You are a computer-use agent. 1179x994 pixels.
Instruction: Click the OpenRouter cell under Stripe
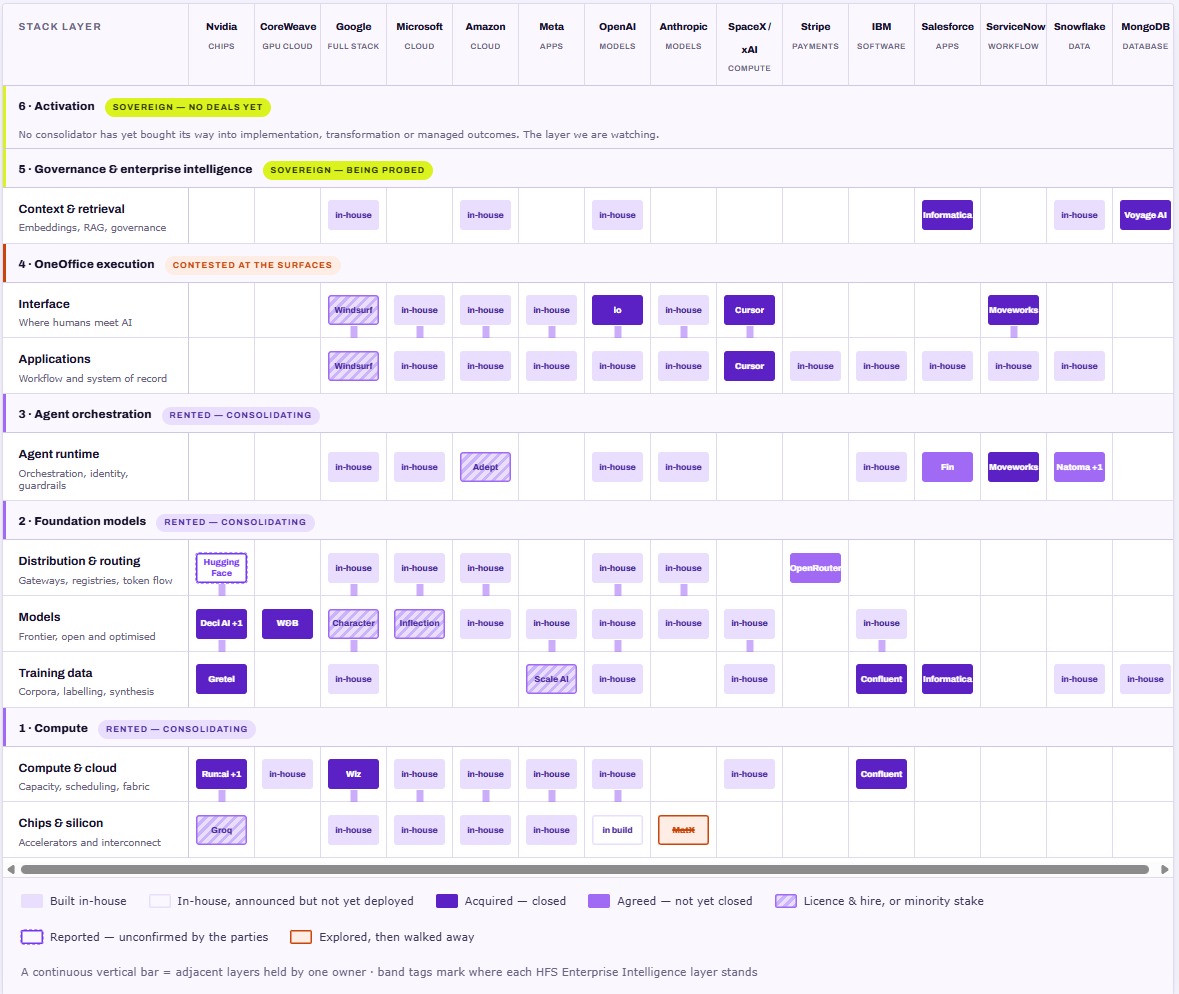[815, 568]
